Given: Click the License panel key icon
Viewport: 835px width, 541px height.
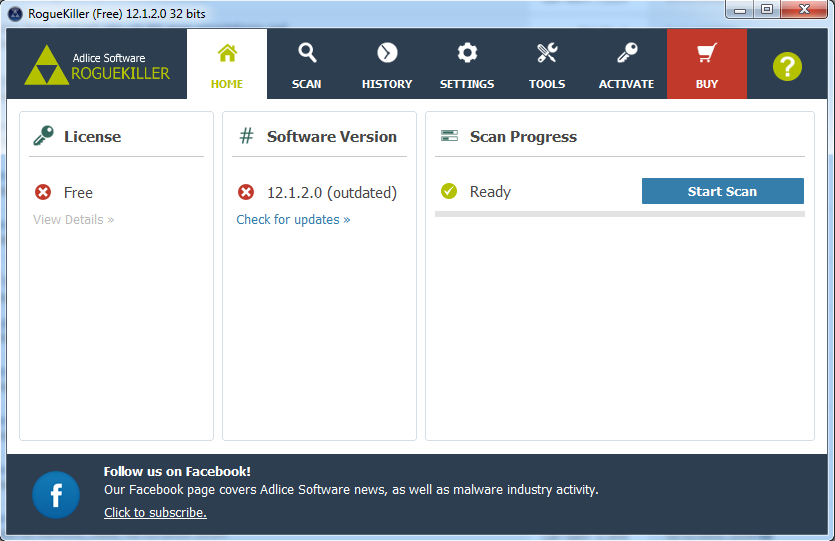Looking at the screenshot, I should [43, 136].
